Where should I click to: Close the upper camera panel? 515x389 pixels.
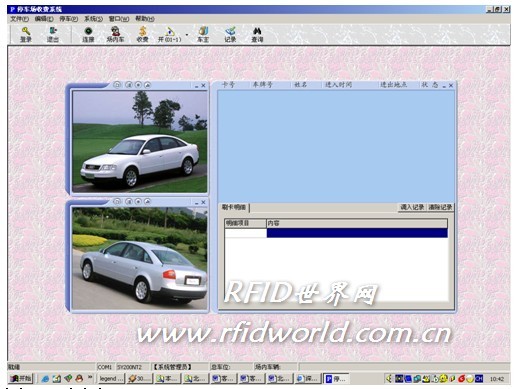tap(203, 86)
